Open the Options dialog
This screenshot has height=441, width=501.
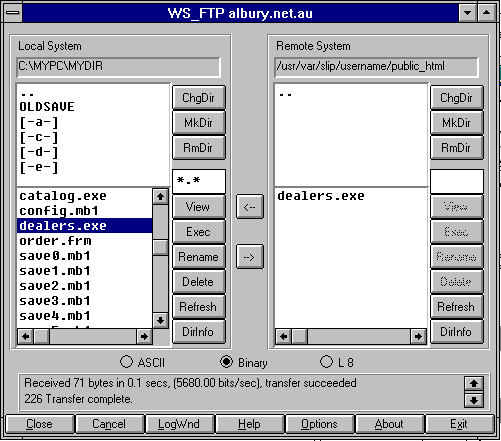(320, 424)
